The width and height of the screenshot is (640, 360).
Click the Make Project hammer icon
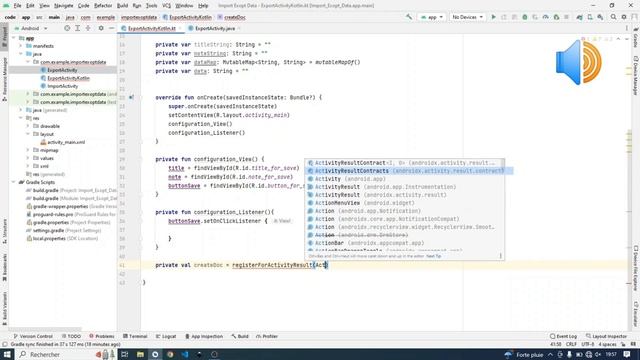coord(409,17)
